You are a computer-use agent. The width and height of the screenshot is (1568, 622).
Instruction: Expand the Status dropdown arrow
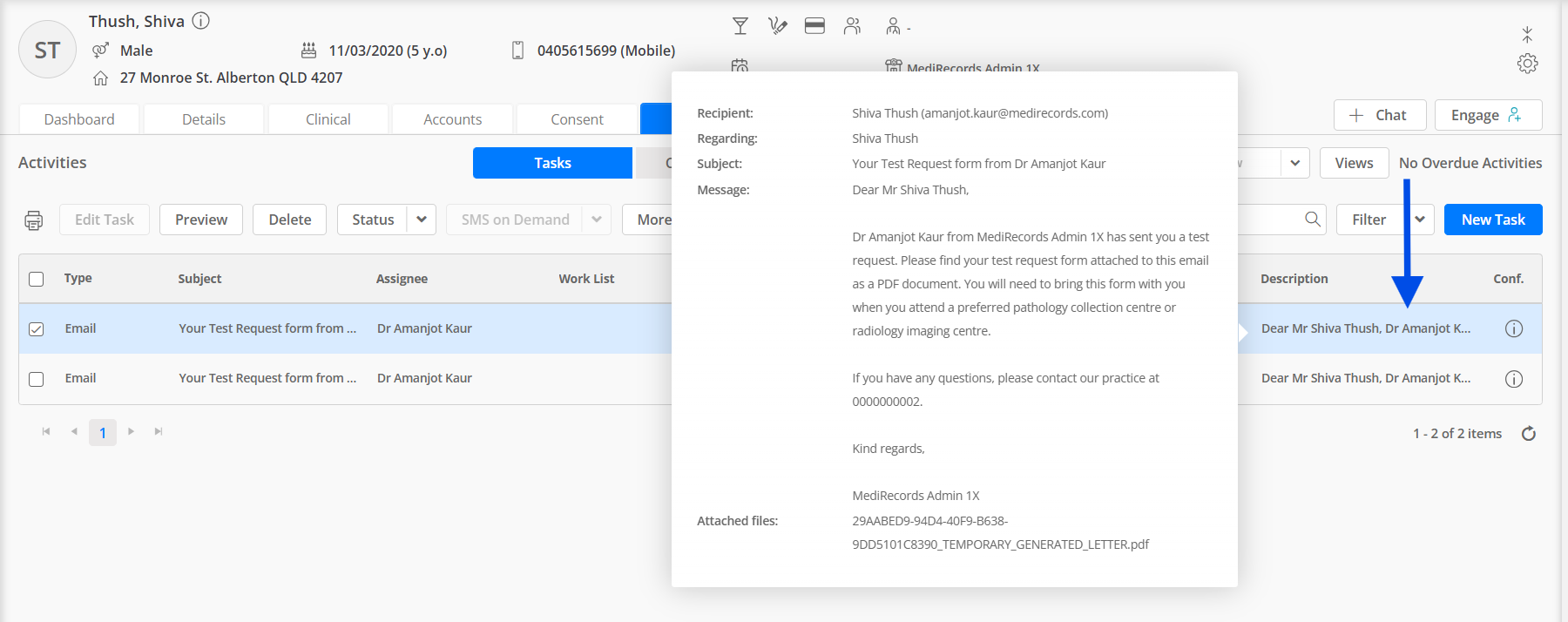coord(422,220)
